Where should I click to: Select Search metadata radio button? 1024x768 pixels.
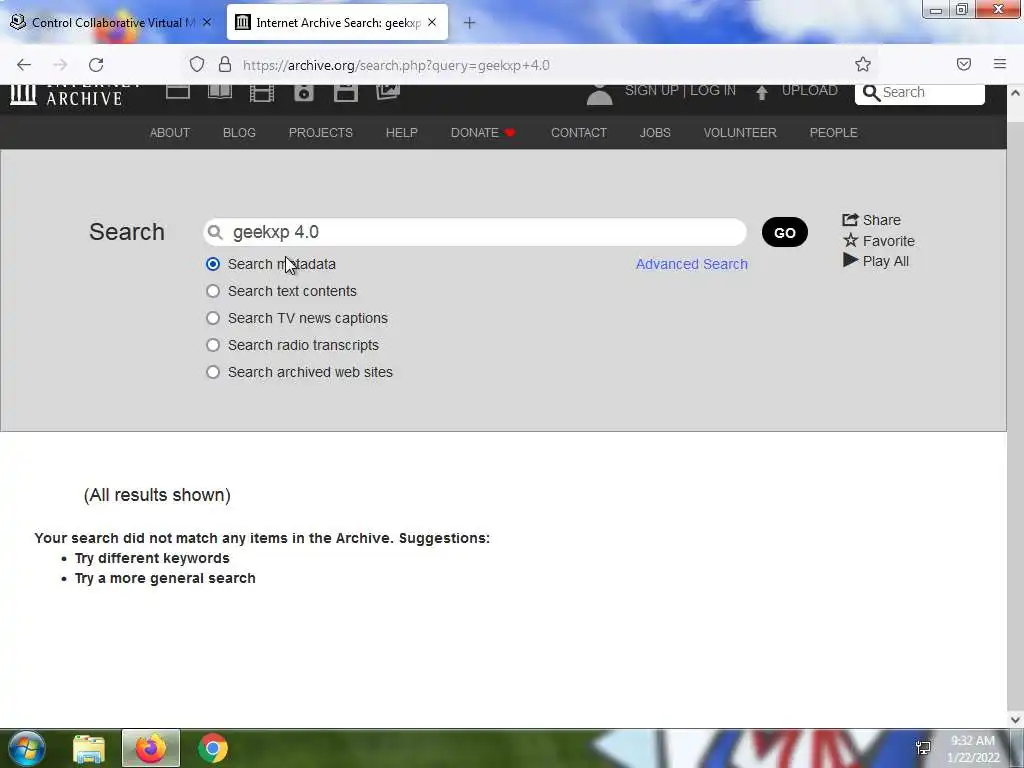[213, 264]
